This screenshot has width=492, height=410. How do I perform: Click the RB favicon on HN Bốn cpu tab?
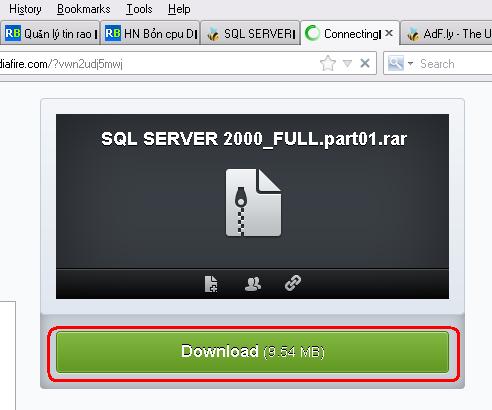pos(113,33)
